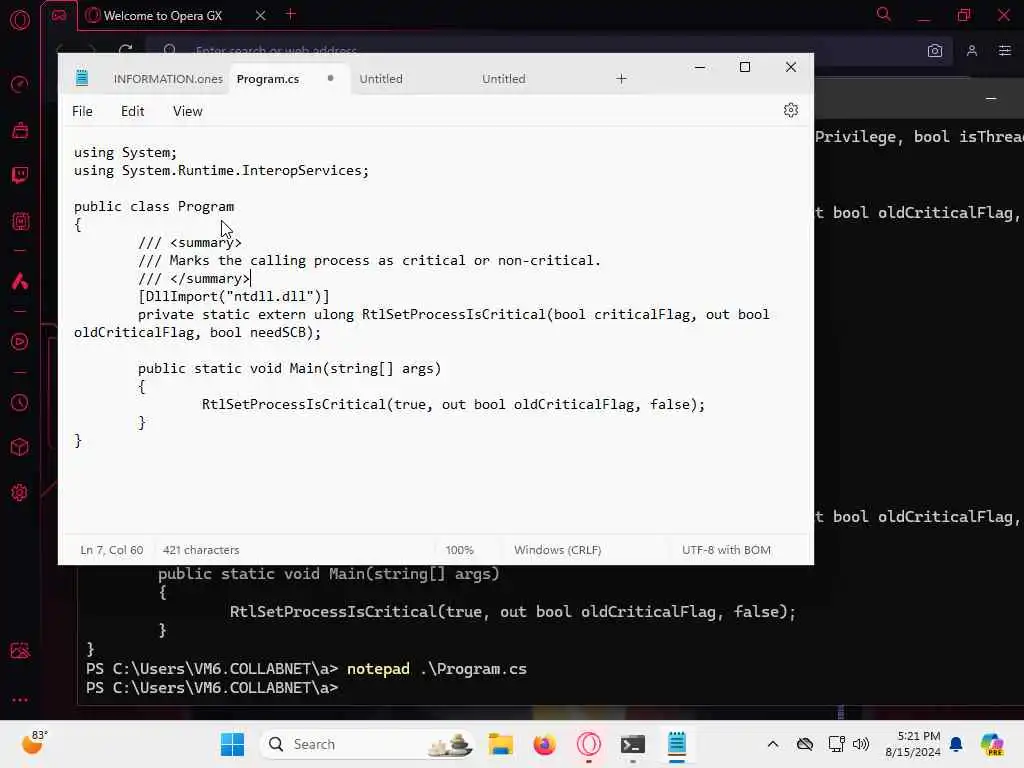Screen dimensions: 1024x768
Task: Open the File menu in Notepad
Action: [82, 111]
